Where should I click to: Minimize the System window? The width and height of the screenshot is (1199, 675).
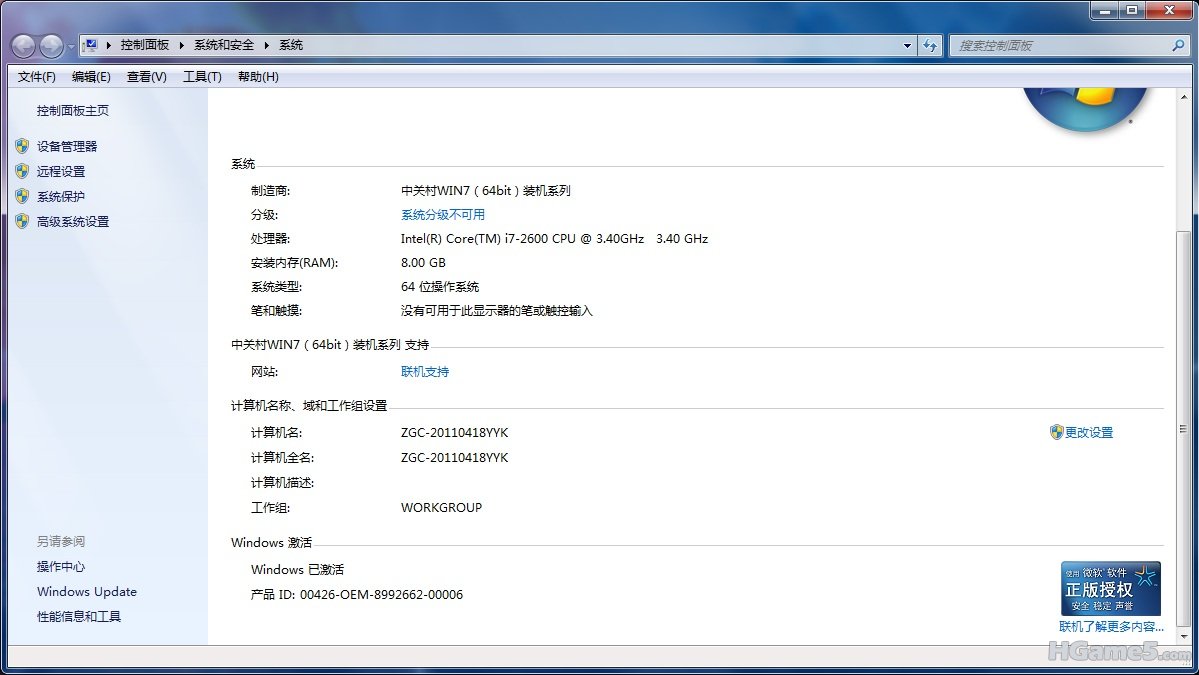[1104, 10]
